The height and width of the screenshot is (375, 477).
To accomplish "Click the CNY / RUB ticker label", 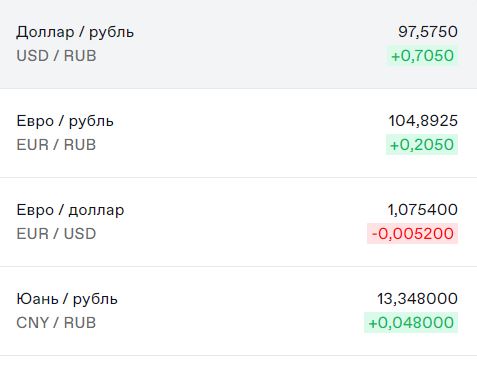I will pos(56,323).
